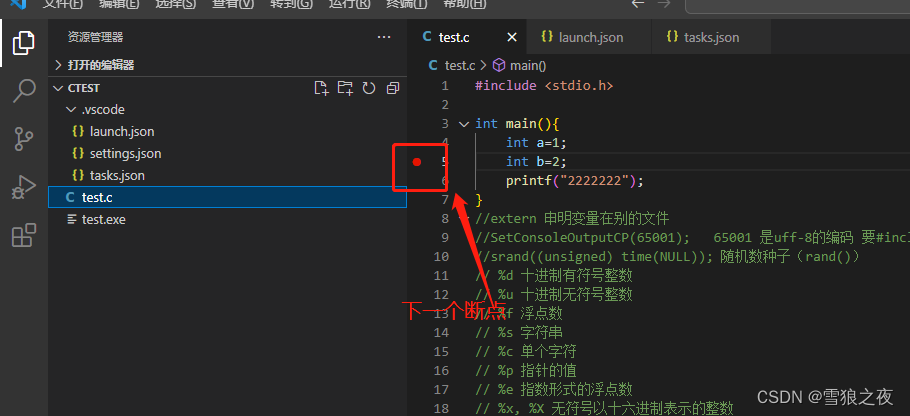Open the 帮助 menu
Image resolution: width=910 pixels, height=416 pixels.
(x=465, y=4)
